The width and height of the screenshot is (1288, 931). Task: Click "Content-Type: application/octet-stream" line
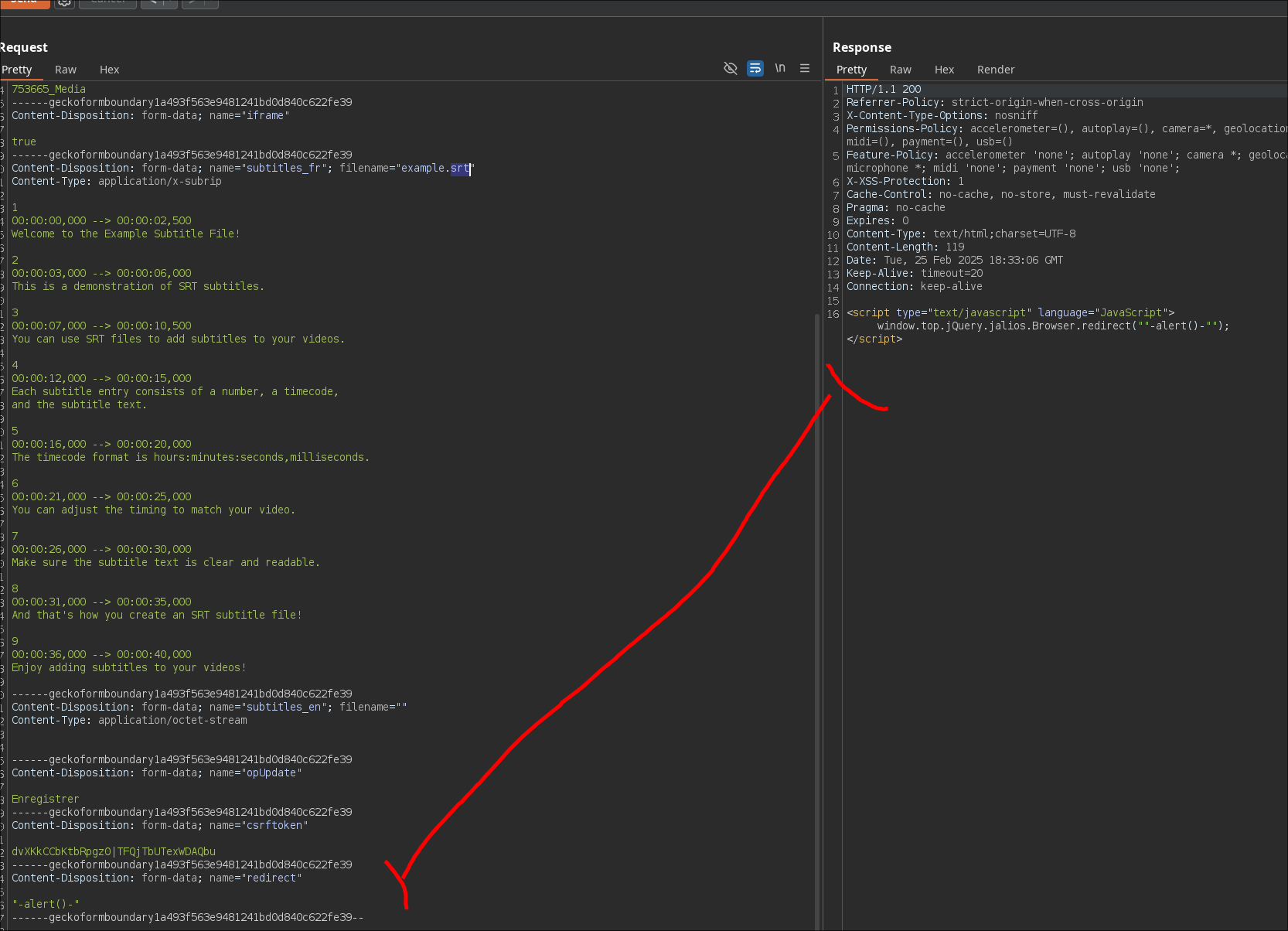click(130, 720)
